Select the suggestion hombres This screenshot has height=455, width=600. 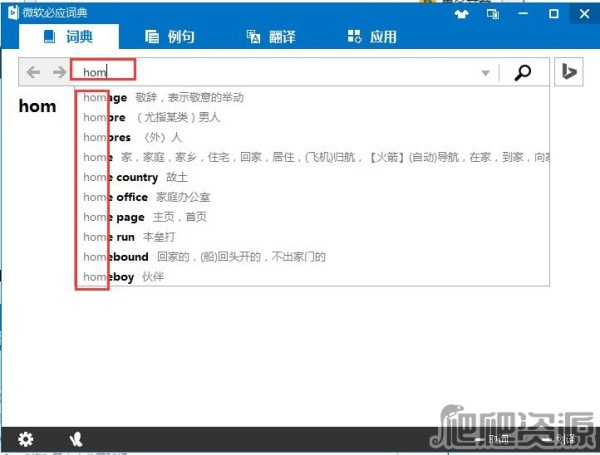click(312, 137)
